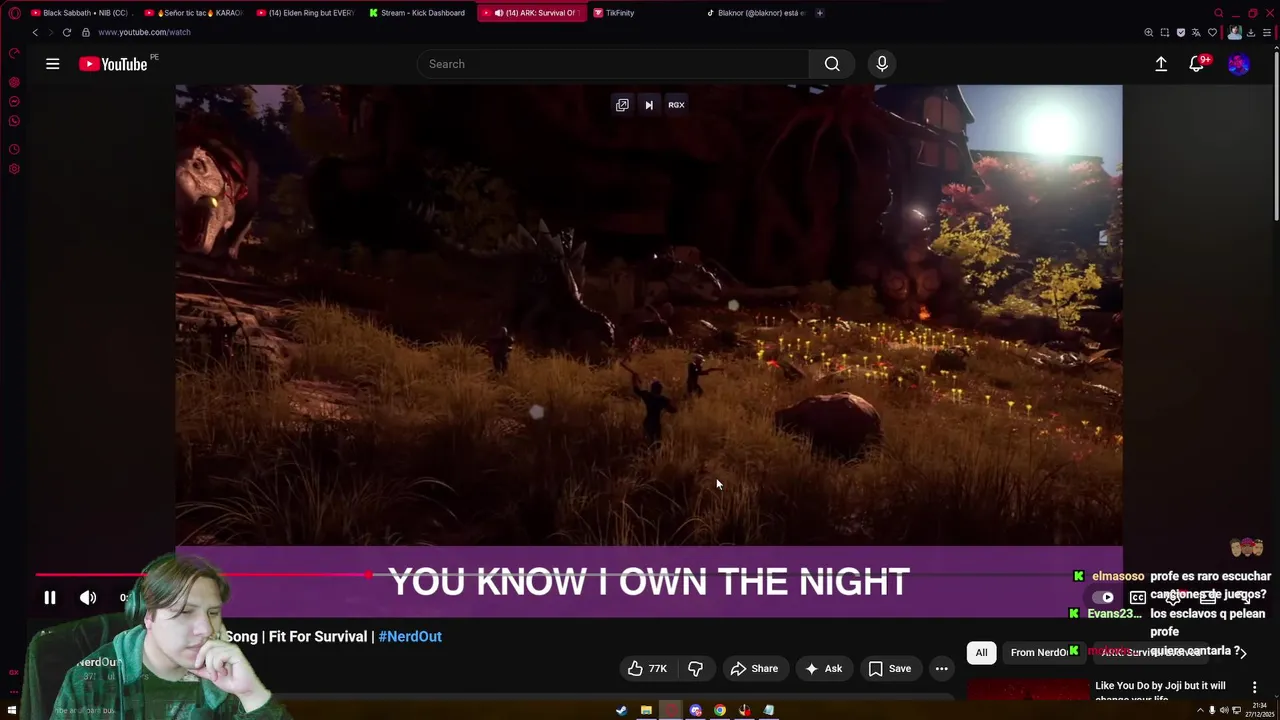The width and height of the screenshot is (1280, 720).
Task: Switch to Stream - Kick Dashboard tab
Action: tap(418, 13)
